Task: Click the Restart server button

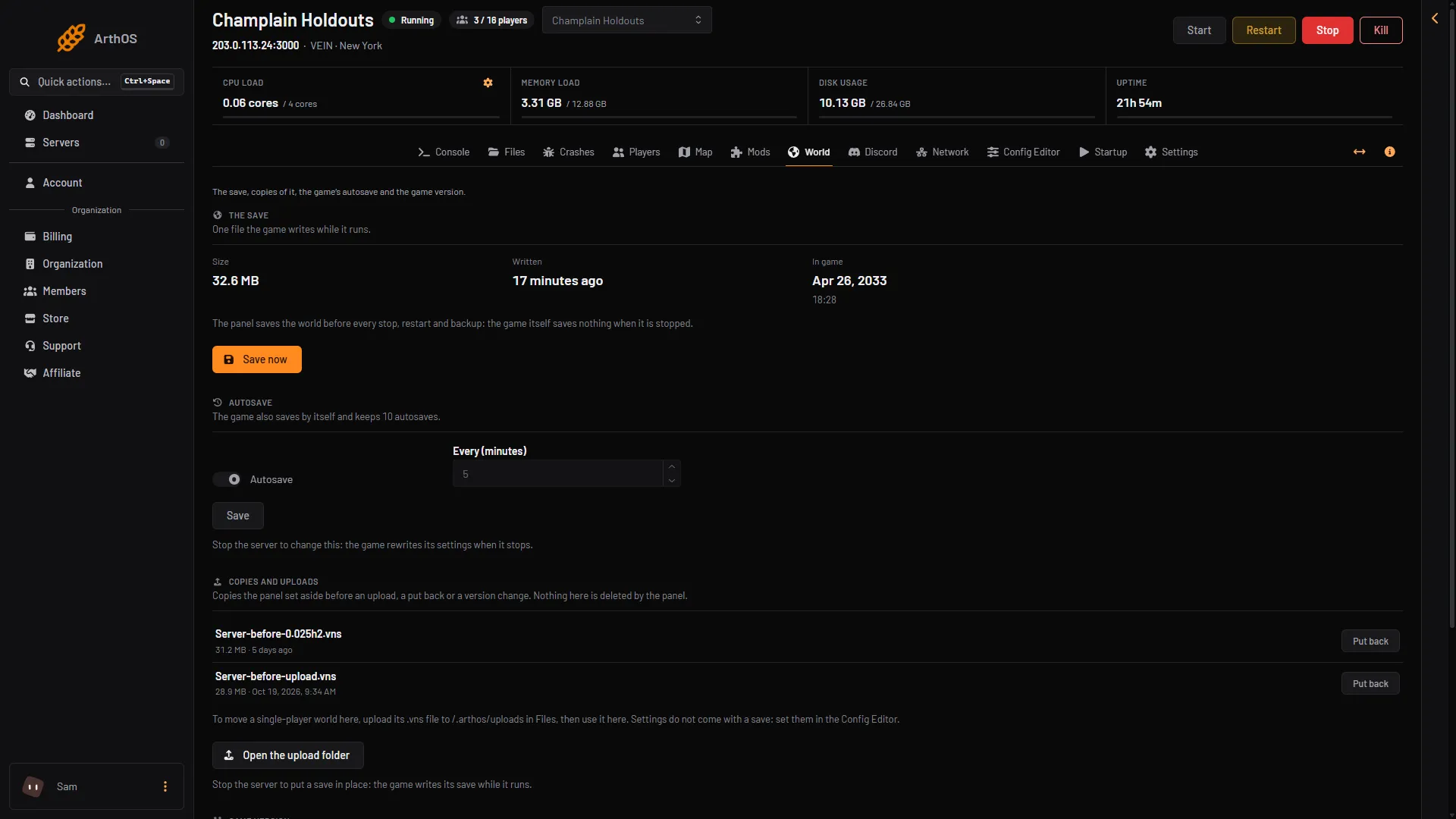Action: (1263, 30)
